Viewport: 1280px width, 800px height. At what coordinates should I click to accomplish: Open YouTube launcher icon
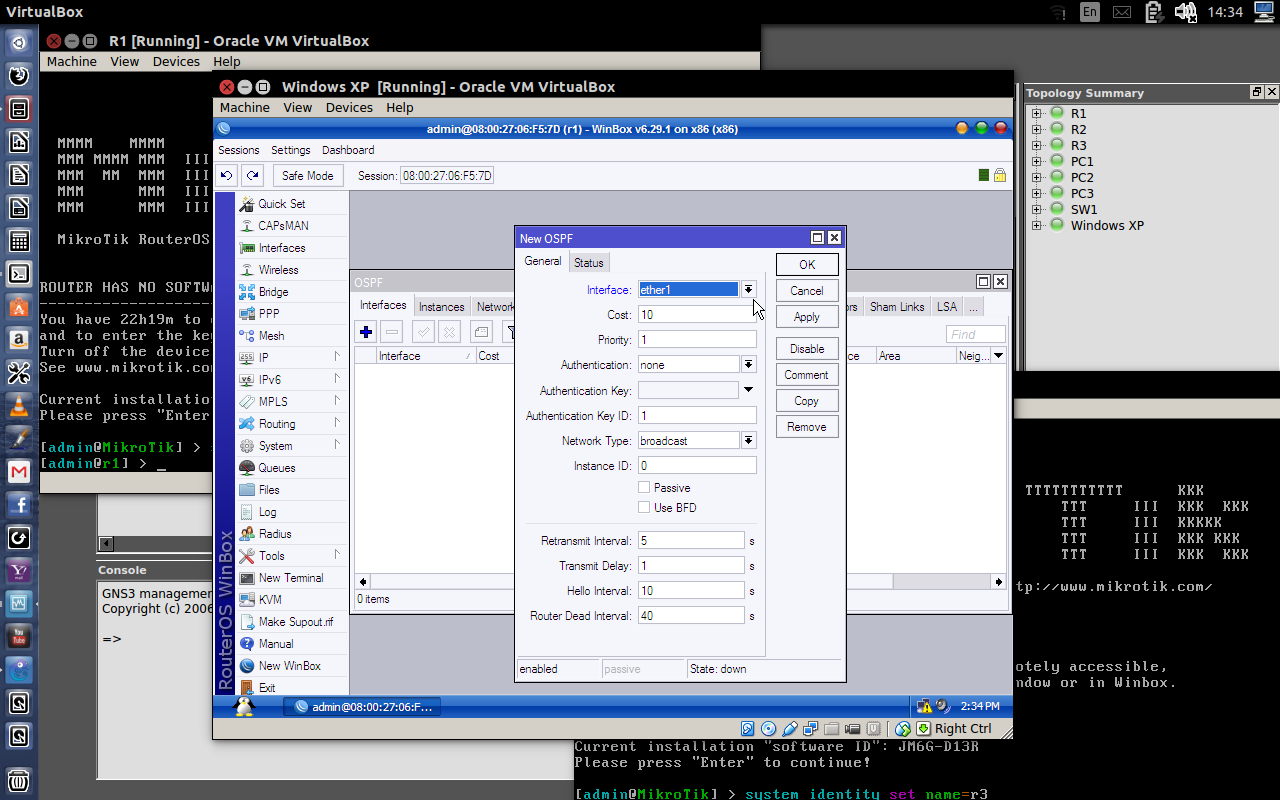click(x=18, y=636)
